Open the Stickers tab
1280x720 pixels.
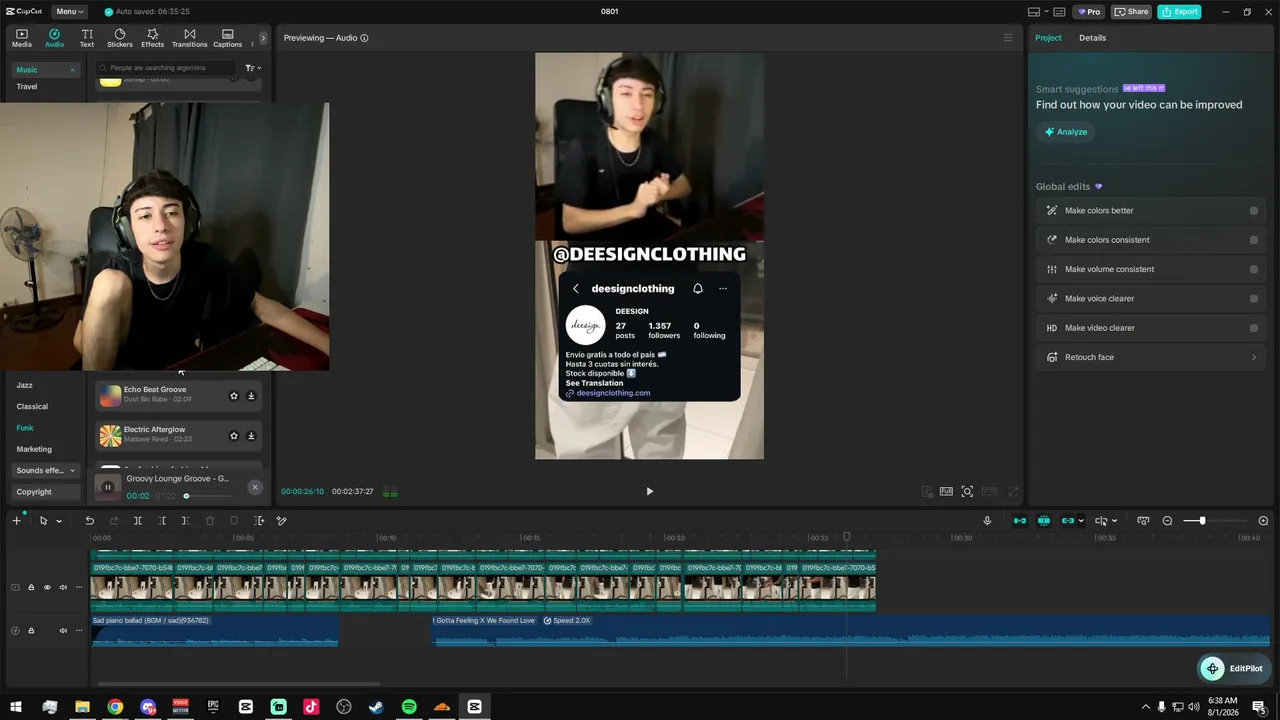[120, 38]
